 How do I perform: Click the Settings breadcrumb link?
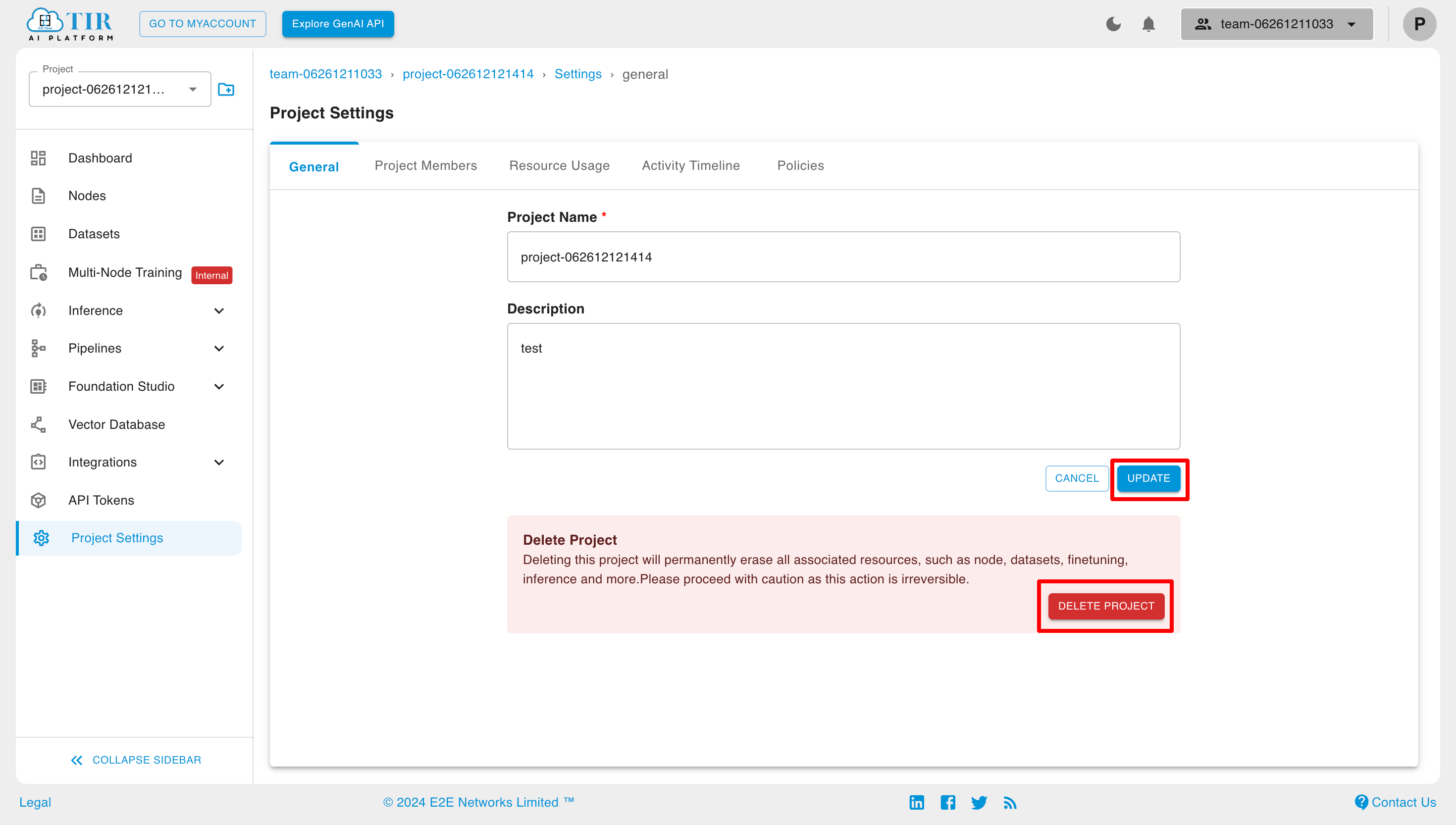578,74
